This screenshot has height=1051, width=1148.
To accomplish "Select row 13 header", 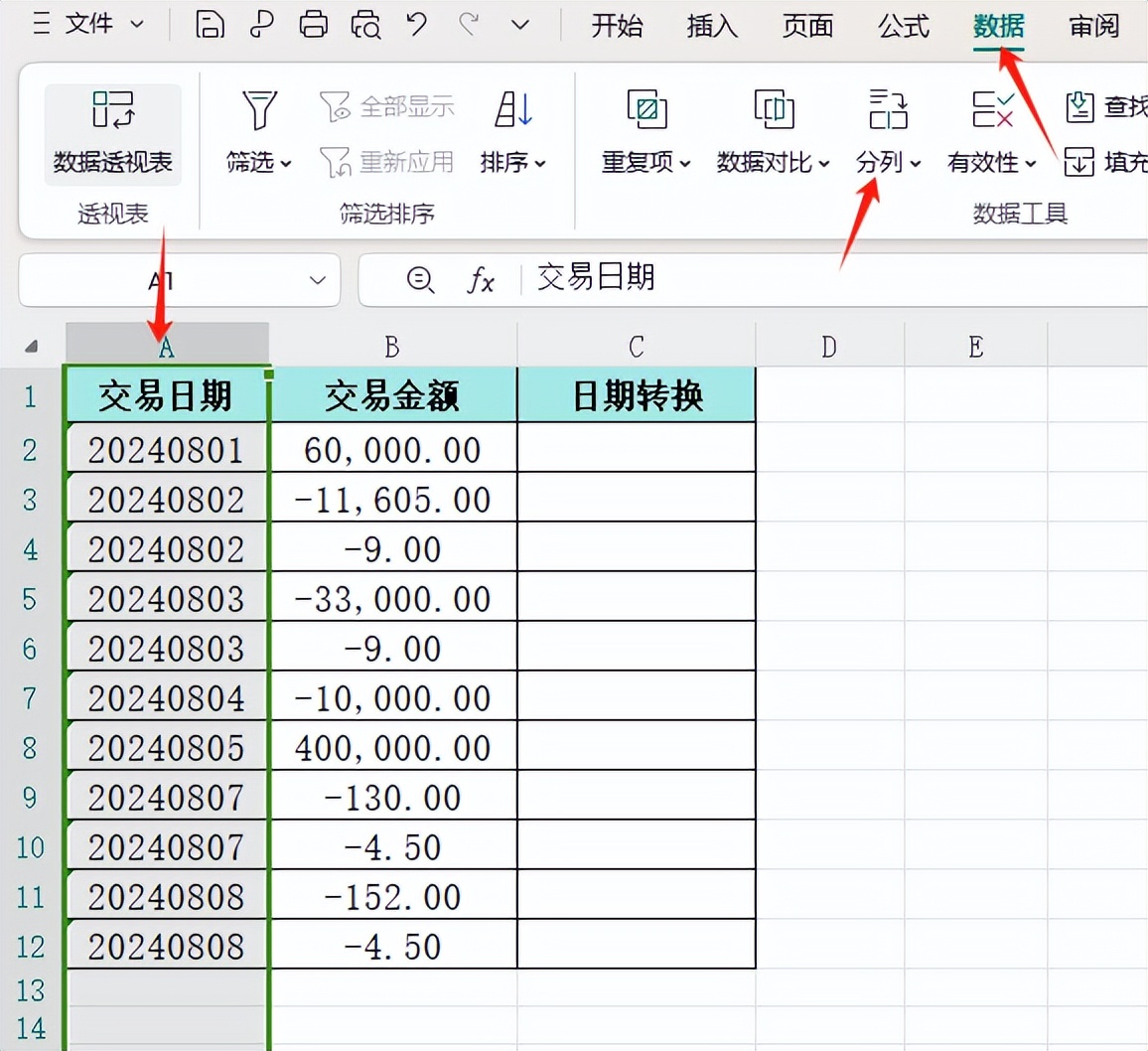I will click(30, 990).
